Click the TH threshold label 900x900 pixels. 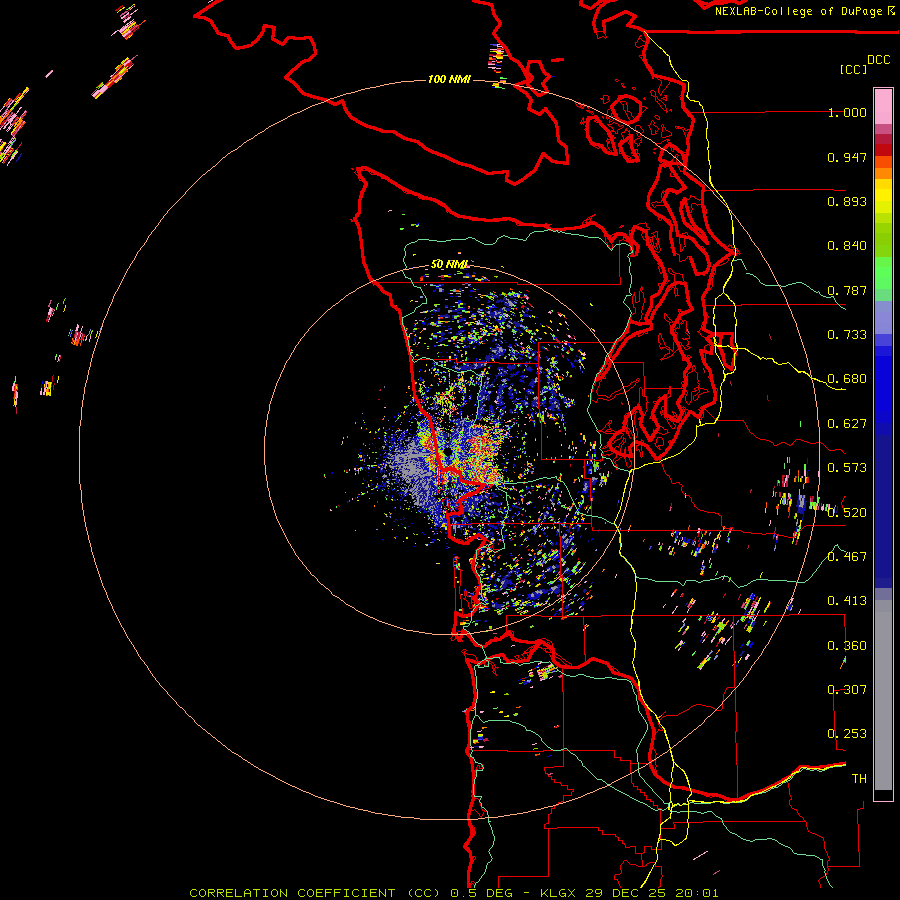pos(859,779)
